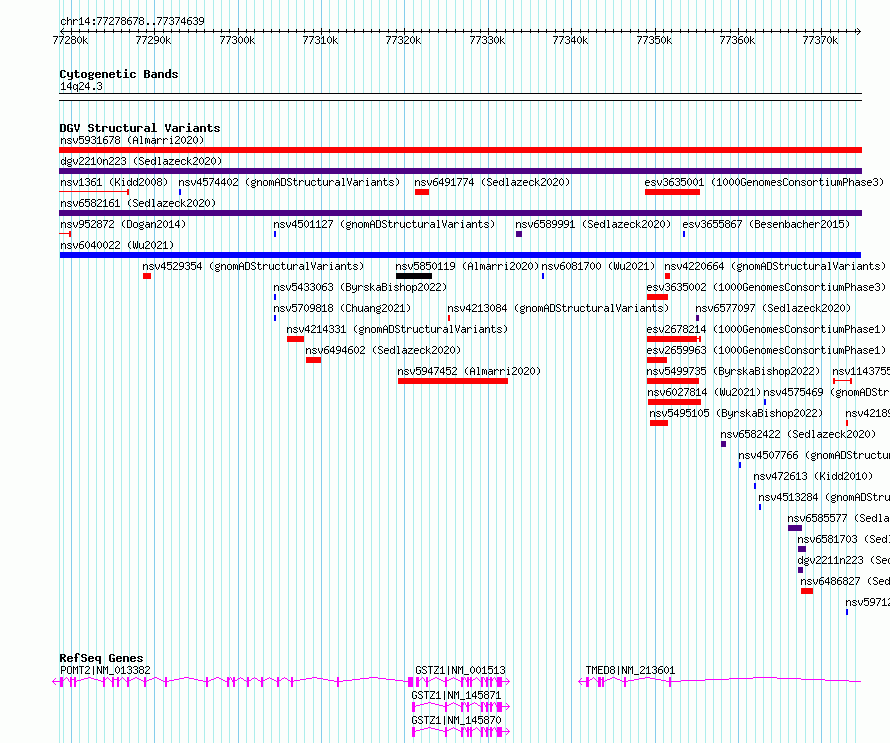Select nsv4501127 gnomAD variant label
This screenshot has height=743, width=890.
click(x=384, y=224)
